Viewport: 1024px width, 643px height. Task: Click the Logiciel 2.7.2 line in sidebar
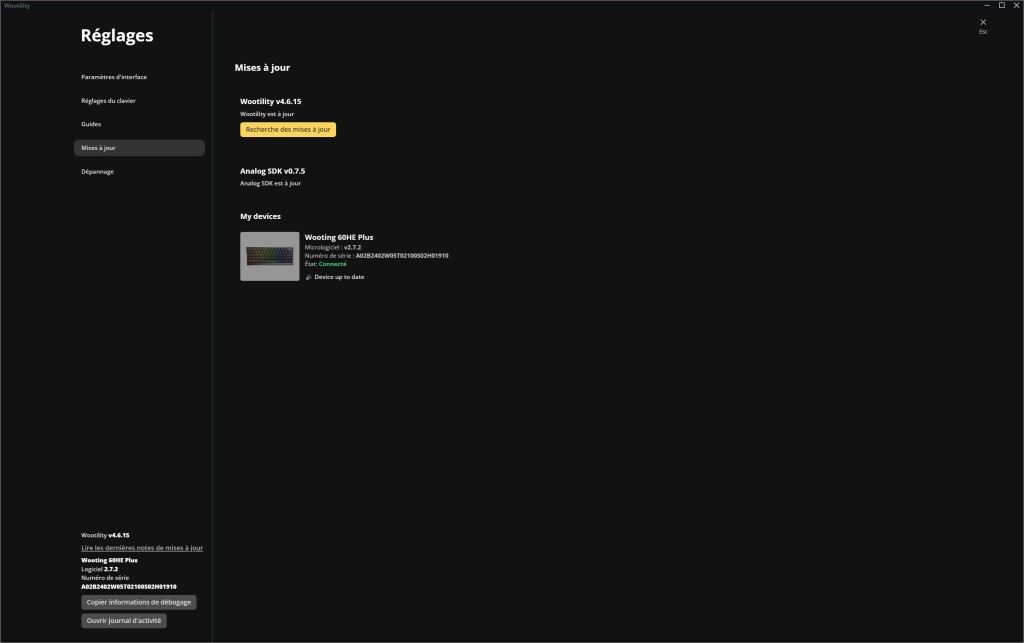click(x=99, y=569)
